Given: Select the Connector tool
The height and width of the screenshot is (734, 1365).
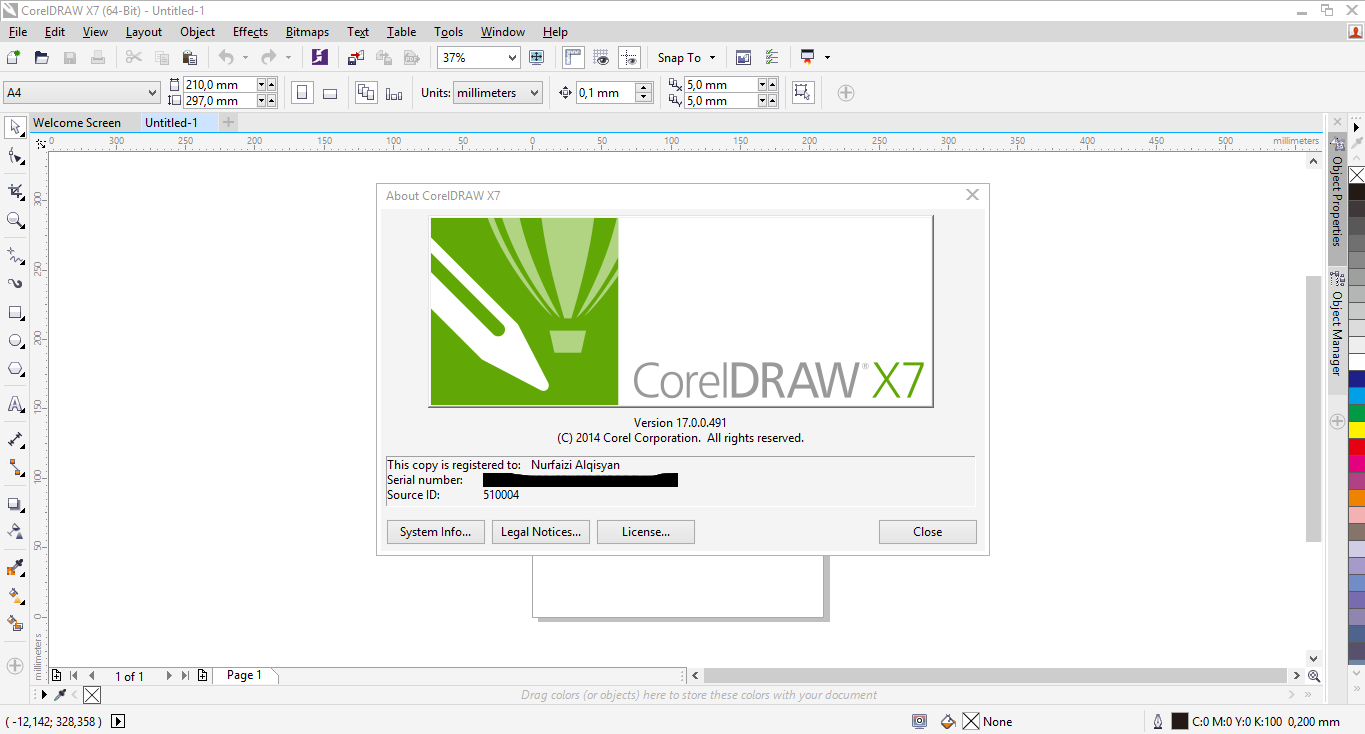Looking at the screenshot, I should click(x=15, y=467).
